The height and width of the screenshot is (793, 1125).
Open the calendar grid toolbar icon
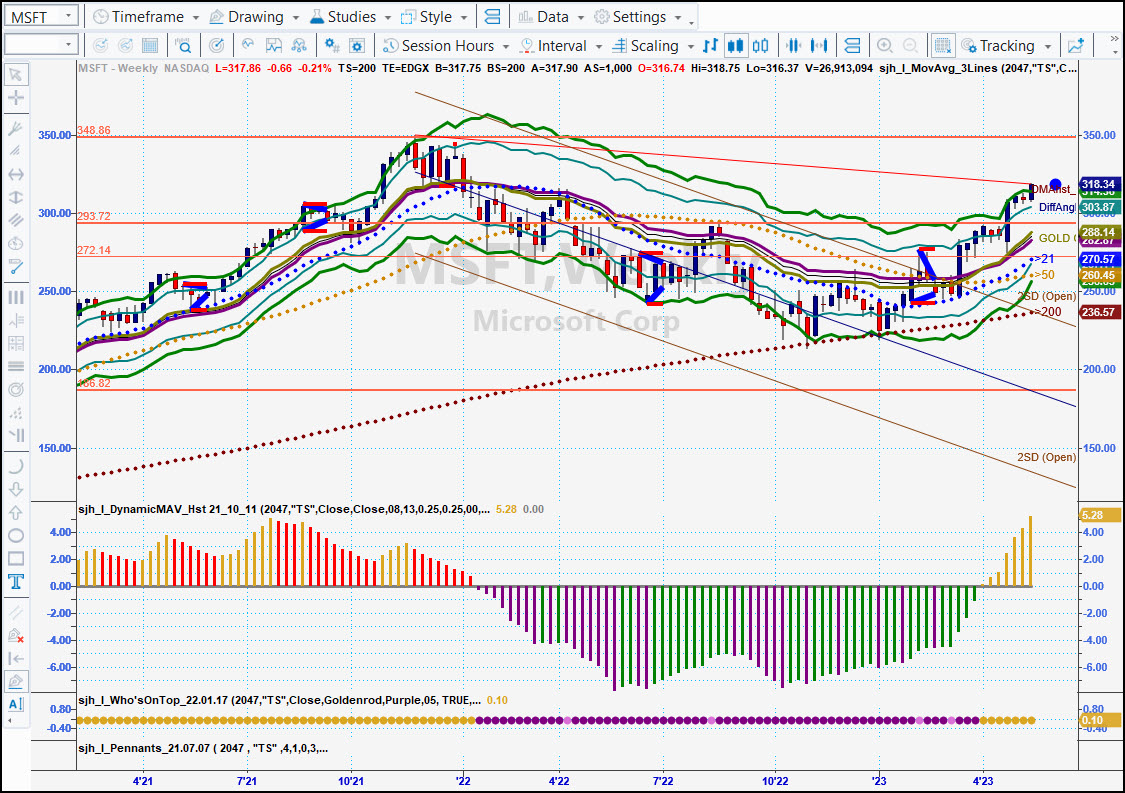coord(150,46)
